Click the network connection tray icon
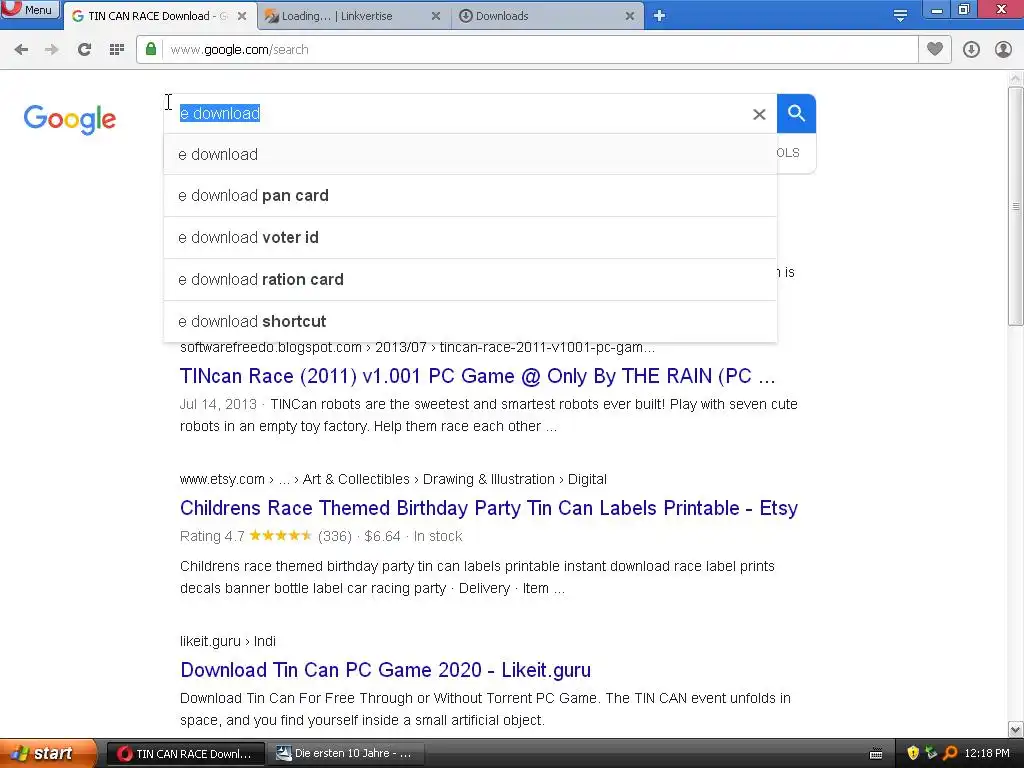 (931, 754)
